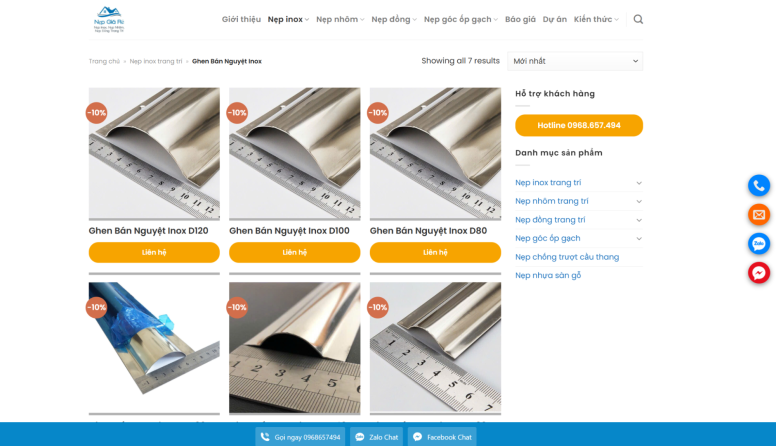Tap the Zalo Chat button in bottom bar
This screenshot has width=776, height=446.
tap(376, 437)
